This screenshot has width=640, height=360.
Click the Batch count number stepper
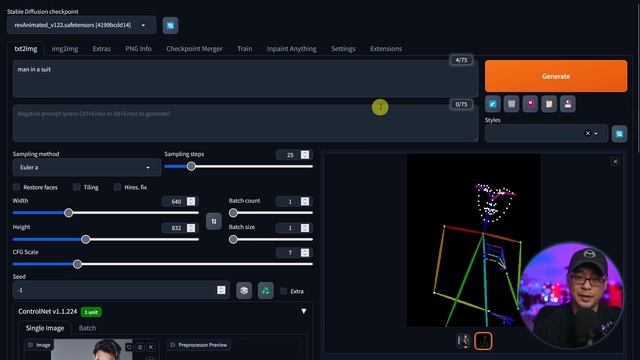point(305,201)
